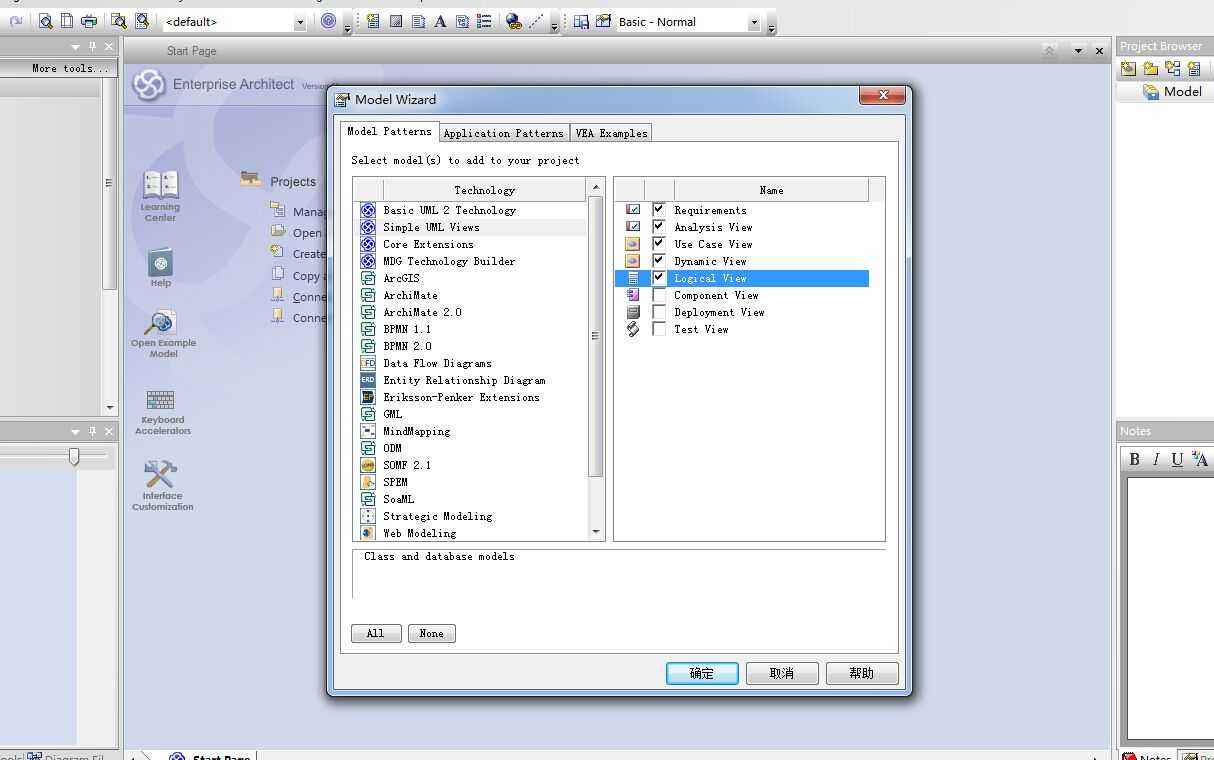The width and height of the screenshot is (1214, 760).
Task: Click the bulleted list icon in toolbar
Action: (484, 21)
